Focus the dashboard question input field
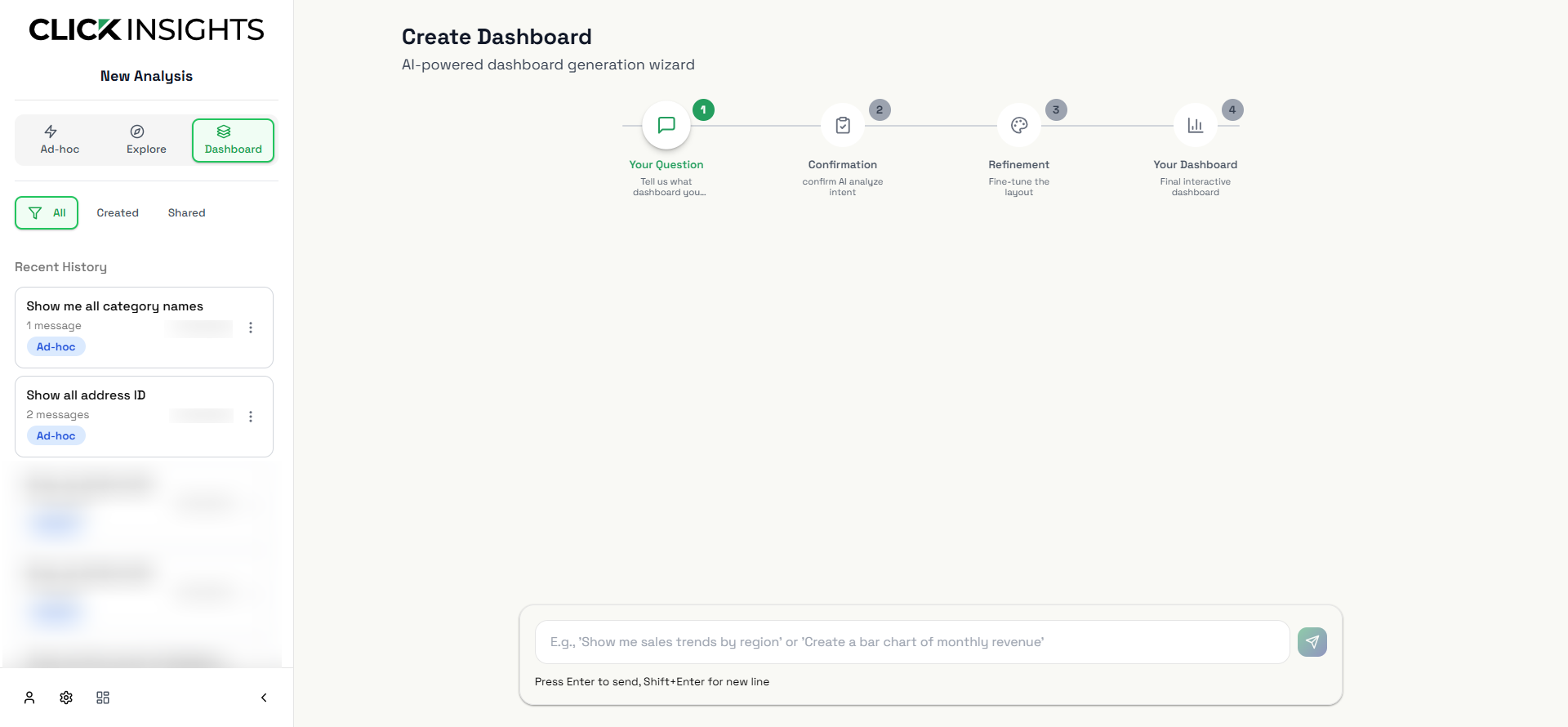 pos(912,642)
